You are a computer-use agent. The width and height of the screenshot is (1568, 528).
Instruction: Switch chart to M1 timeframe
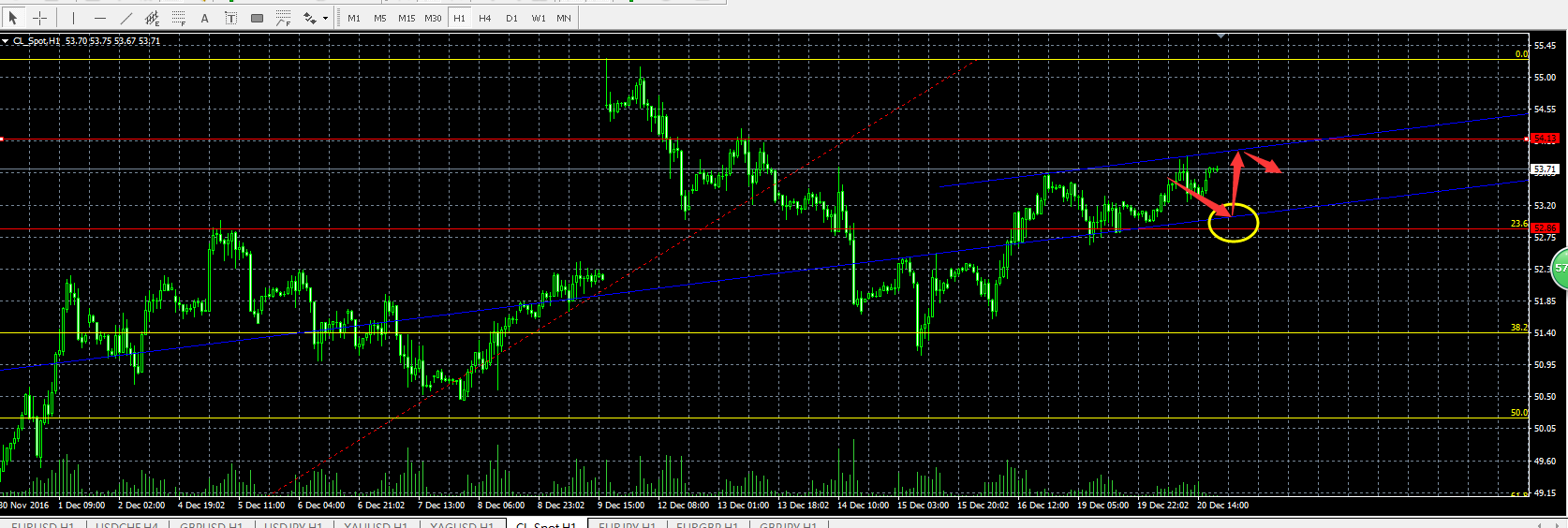tap(354, 18)
